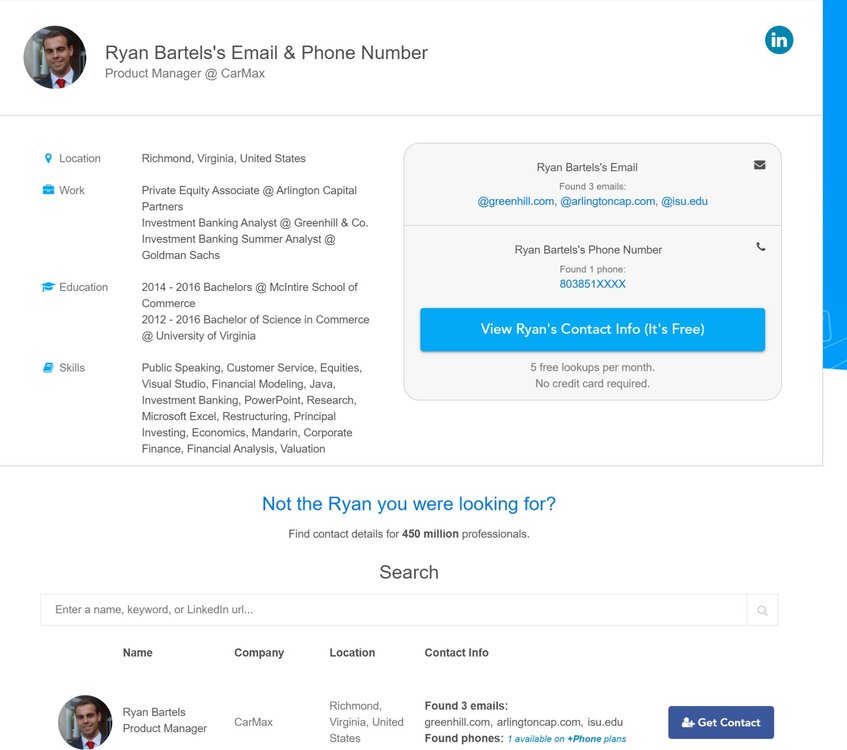Click the Education graduation cap icon
This screenshot has width=847, height=750.
(x=48, y=287)
